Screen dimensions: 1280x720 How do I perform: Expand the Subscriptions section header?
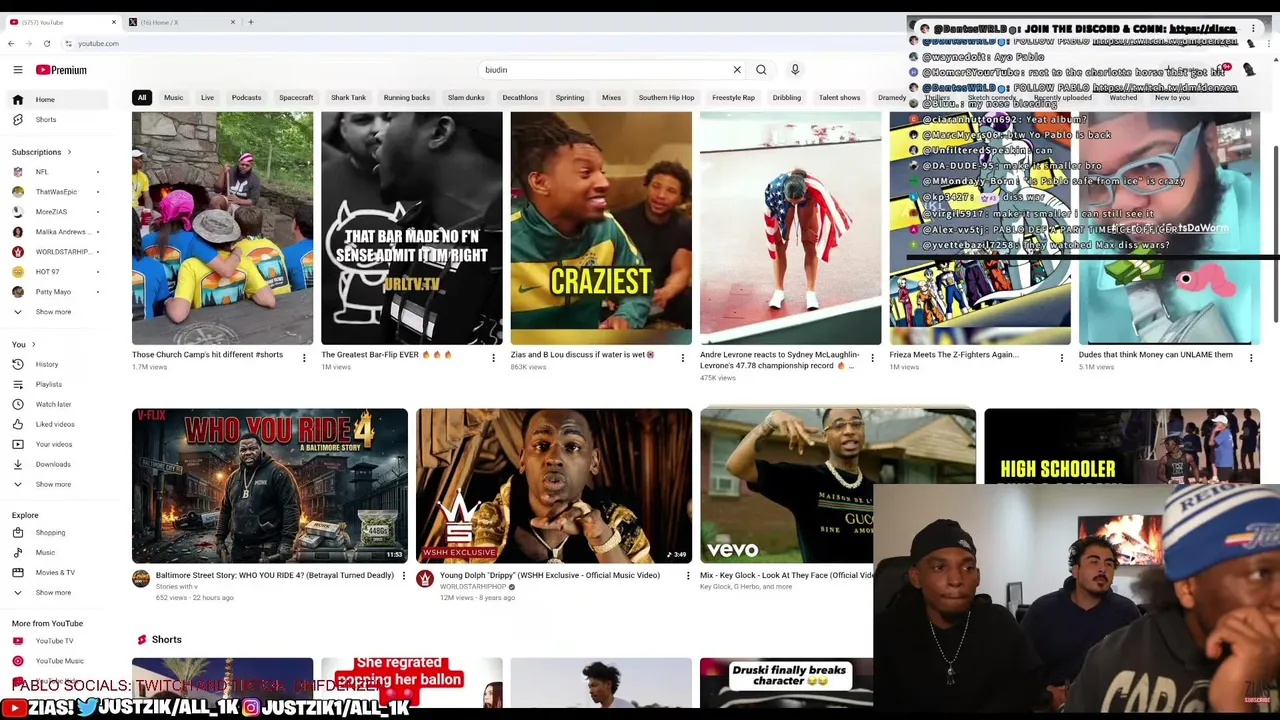[42, 152]
